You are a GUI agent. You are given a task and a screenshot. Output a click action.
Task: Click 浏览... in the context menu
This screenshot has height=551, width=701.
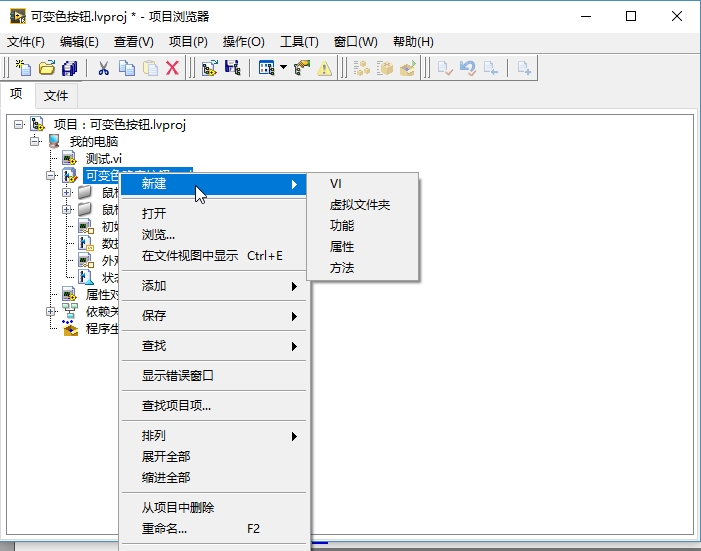[214, 234]
